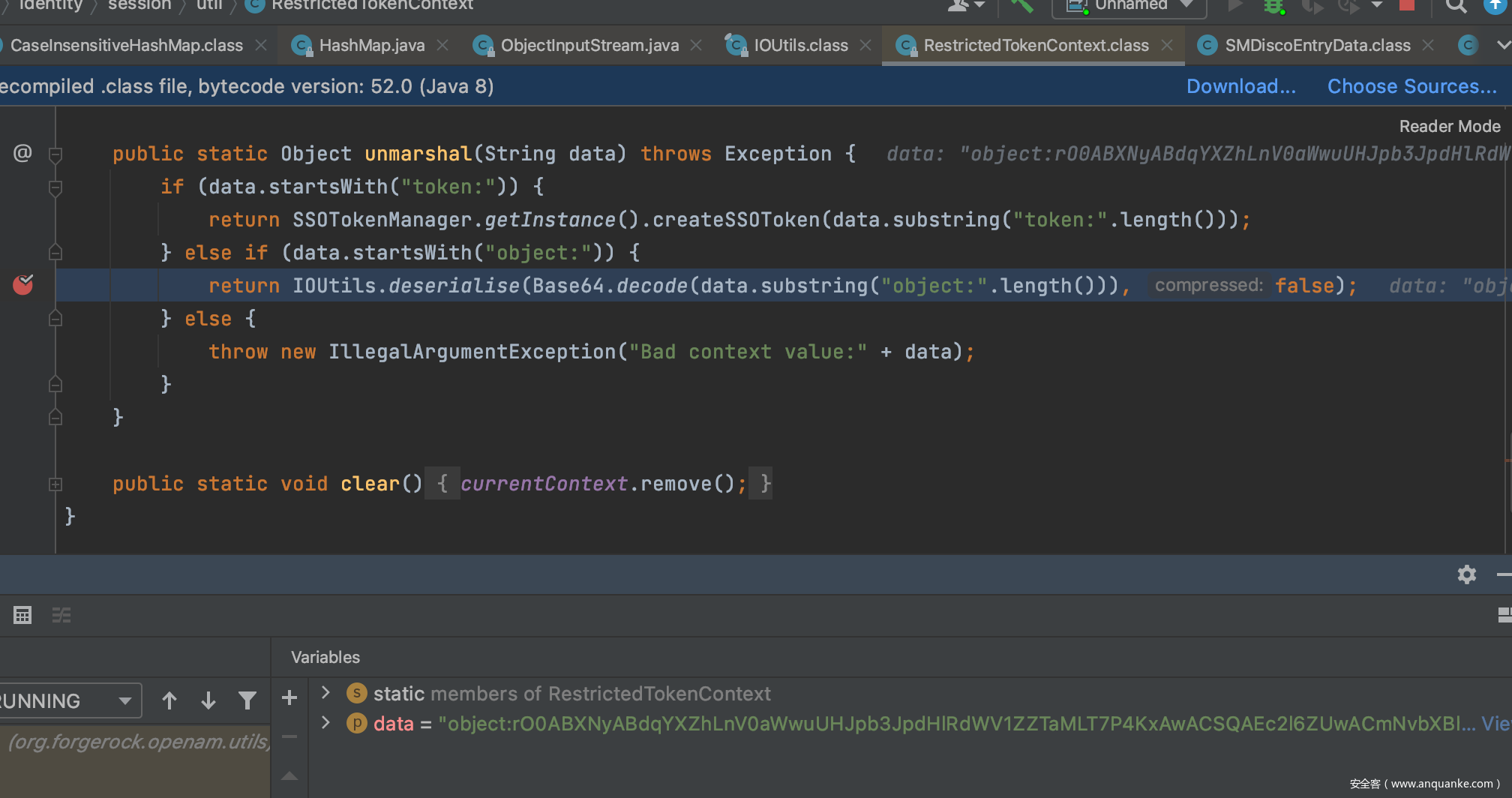The image size is (1512, 798).
Task: Expand the folded clear() method in gutter
Action: pos(55,484)
